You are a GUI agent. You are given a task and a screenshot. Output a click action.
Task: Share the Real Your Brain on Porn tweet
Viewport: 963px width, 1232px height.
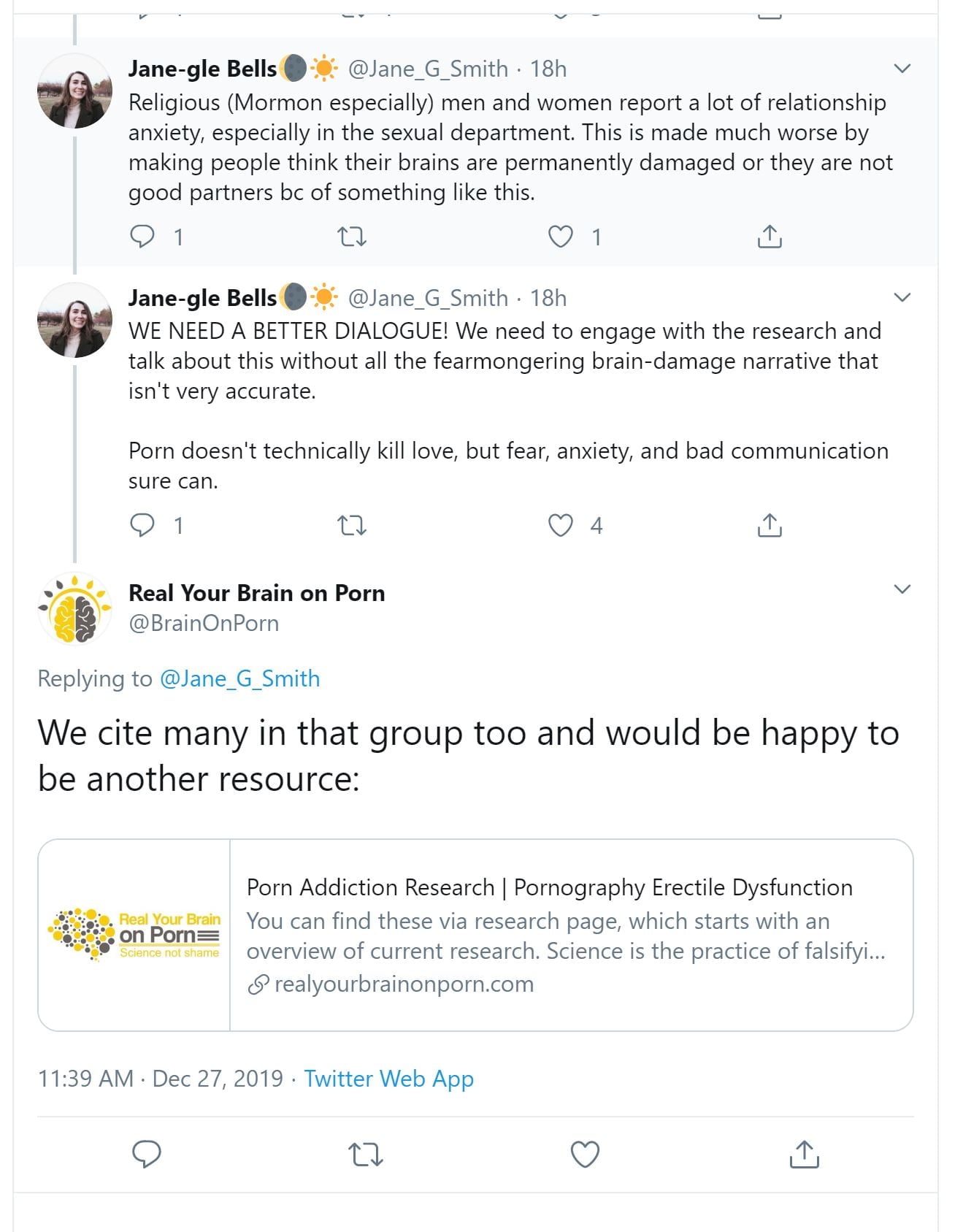coord(804,1154)
